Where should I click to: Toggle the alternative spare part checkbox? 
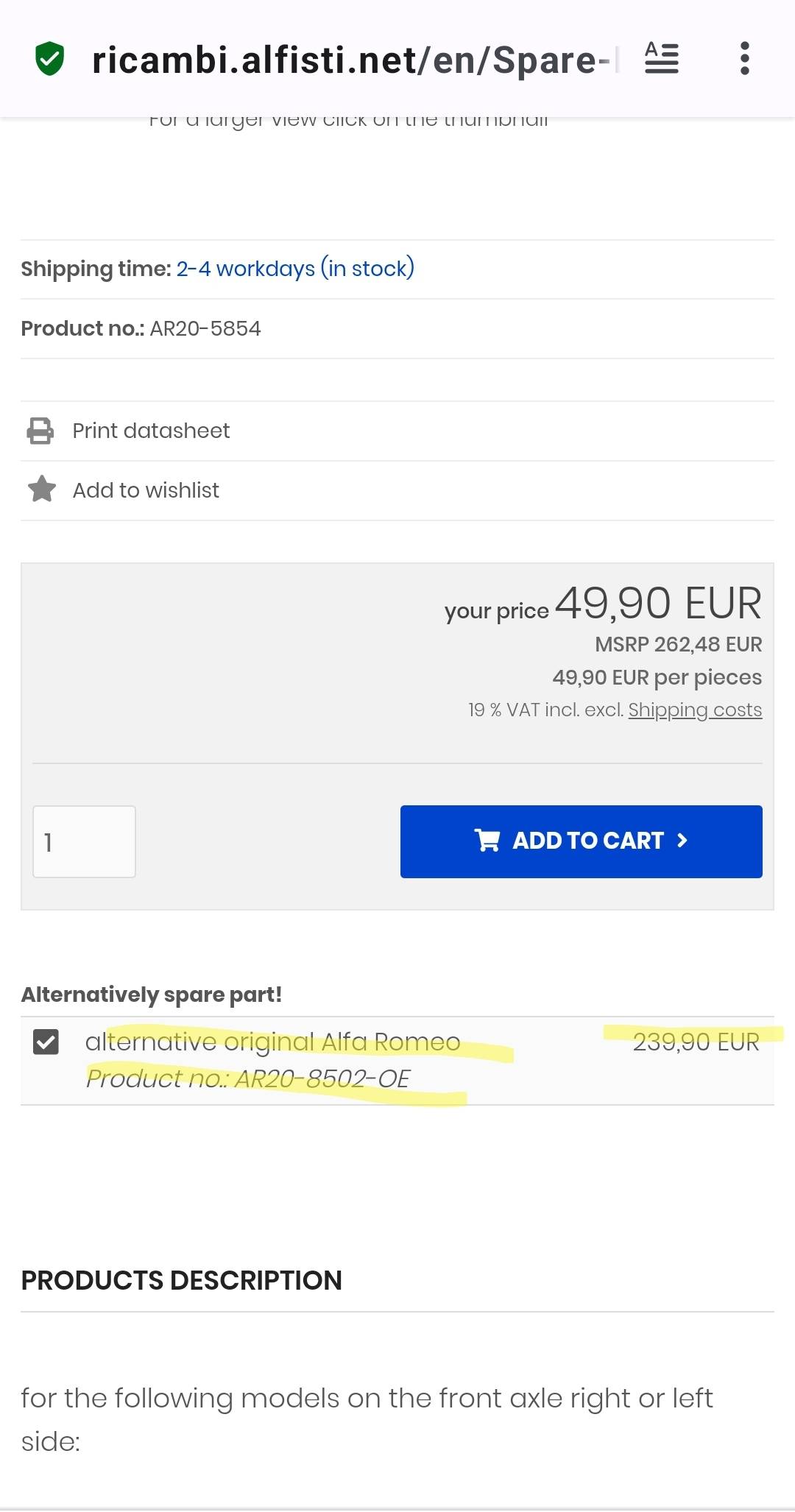pyautogui.click(x=46, y=1042)
